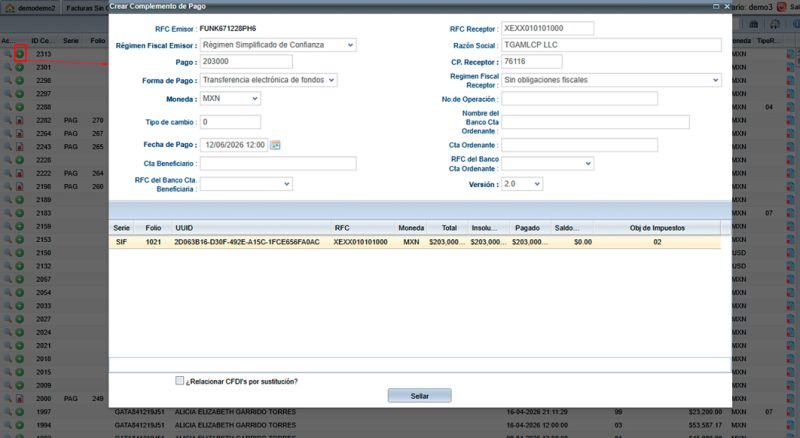This screenshot has width=800, height=438.
Task: Switch to Facturas Sin tab
Action: pyautogui.click(x=85, y=8)
